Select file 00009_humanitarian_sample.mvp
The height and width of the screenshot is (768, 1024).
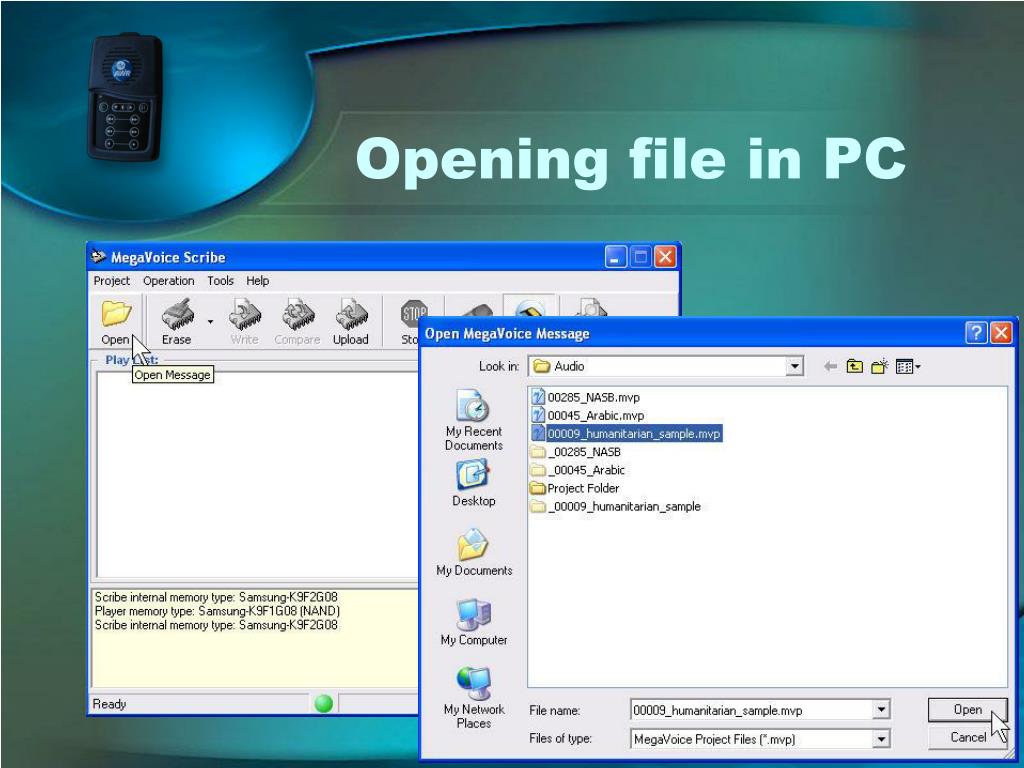click(626, 434)
